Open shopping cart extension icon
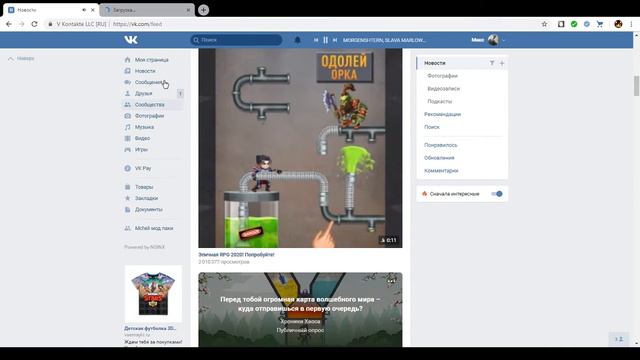 coord(600,24)
